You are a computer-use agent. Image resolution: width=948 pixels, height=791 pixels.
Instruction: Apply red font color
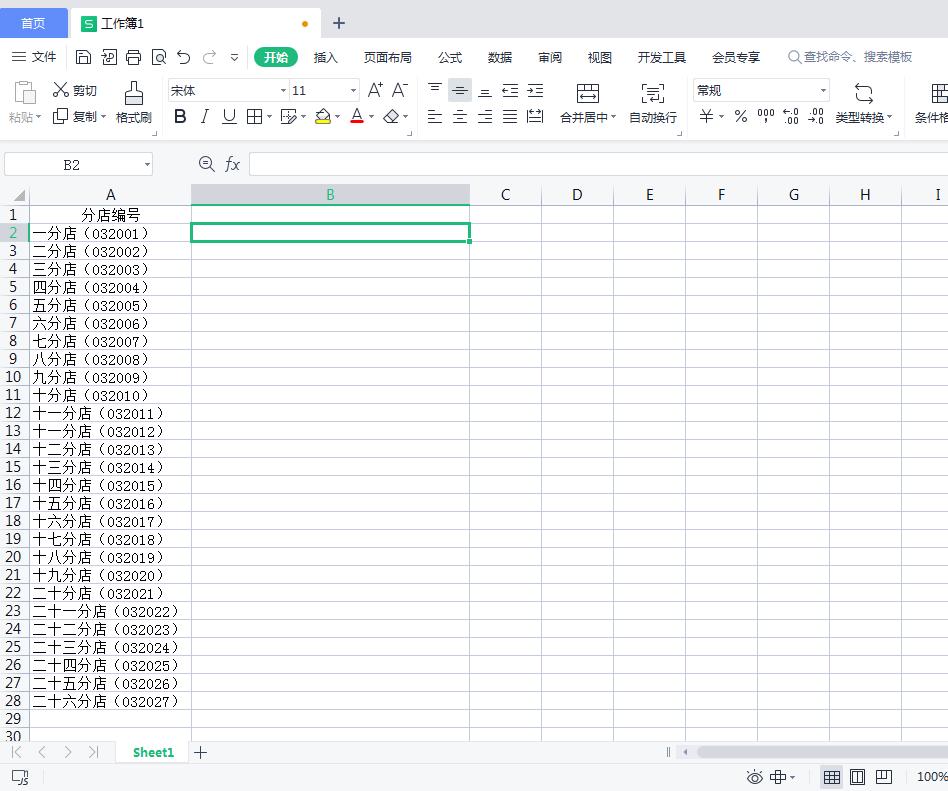[357, 116]
